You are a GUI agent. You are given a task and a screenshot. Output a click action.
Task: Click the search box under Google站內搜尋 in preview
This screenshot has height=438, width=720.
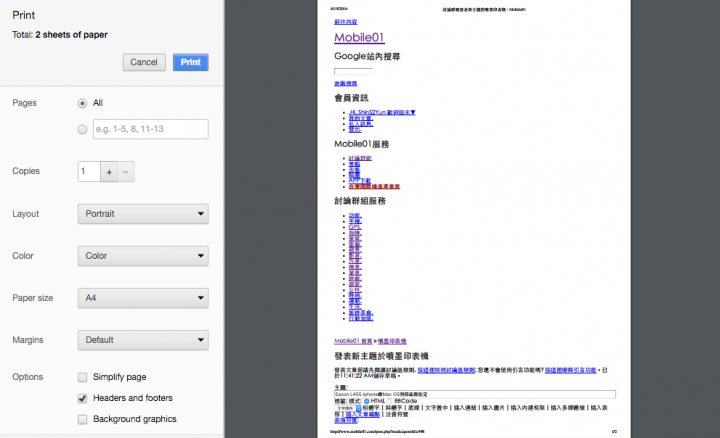point(353,71)
